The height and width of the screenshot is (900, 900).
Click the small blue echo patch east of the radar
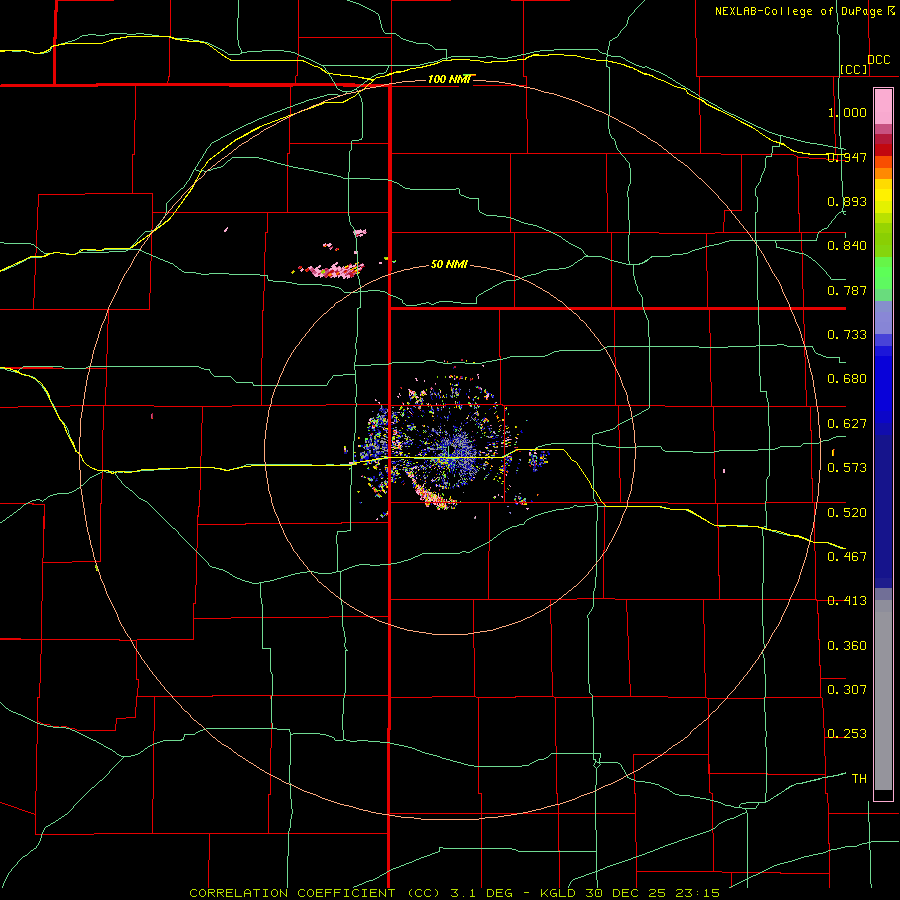[x=538, y=458]
